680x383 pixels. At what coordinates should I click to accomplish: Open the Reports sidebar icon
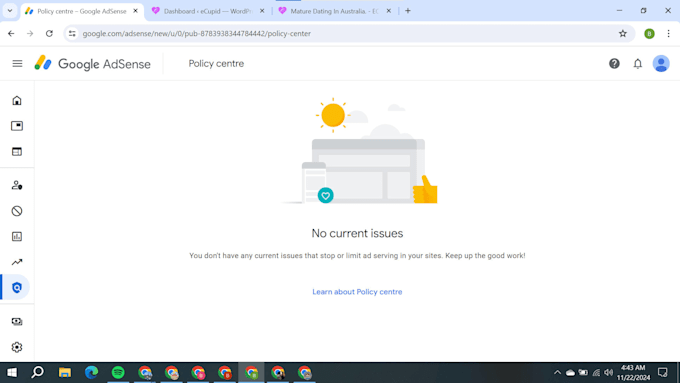(17, 236)
